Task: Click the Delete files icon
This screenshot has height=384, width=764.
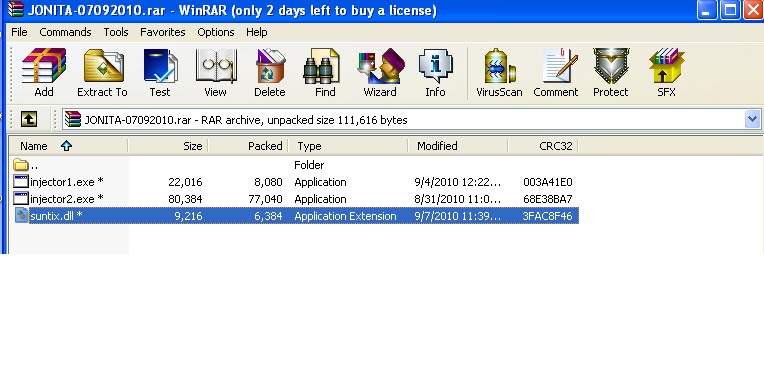Action: coord(269,73)
